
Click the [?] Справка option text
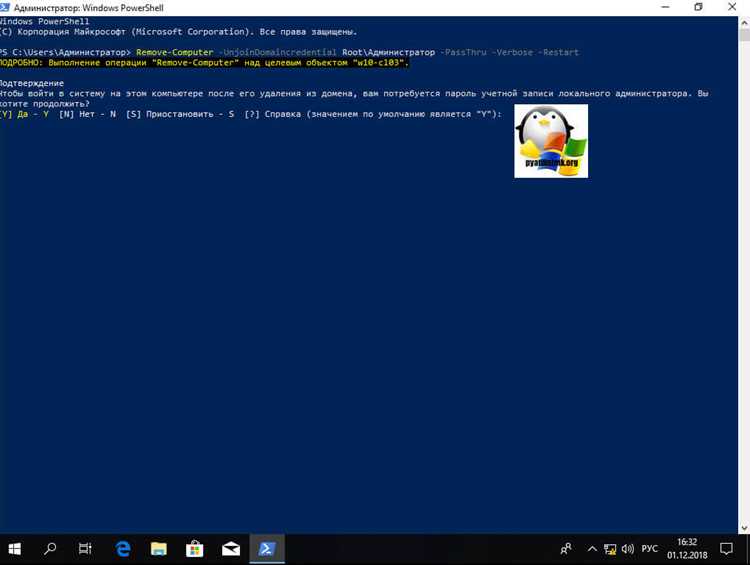coord(273,114)
